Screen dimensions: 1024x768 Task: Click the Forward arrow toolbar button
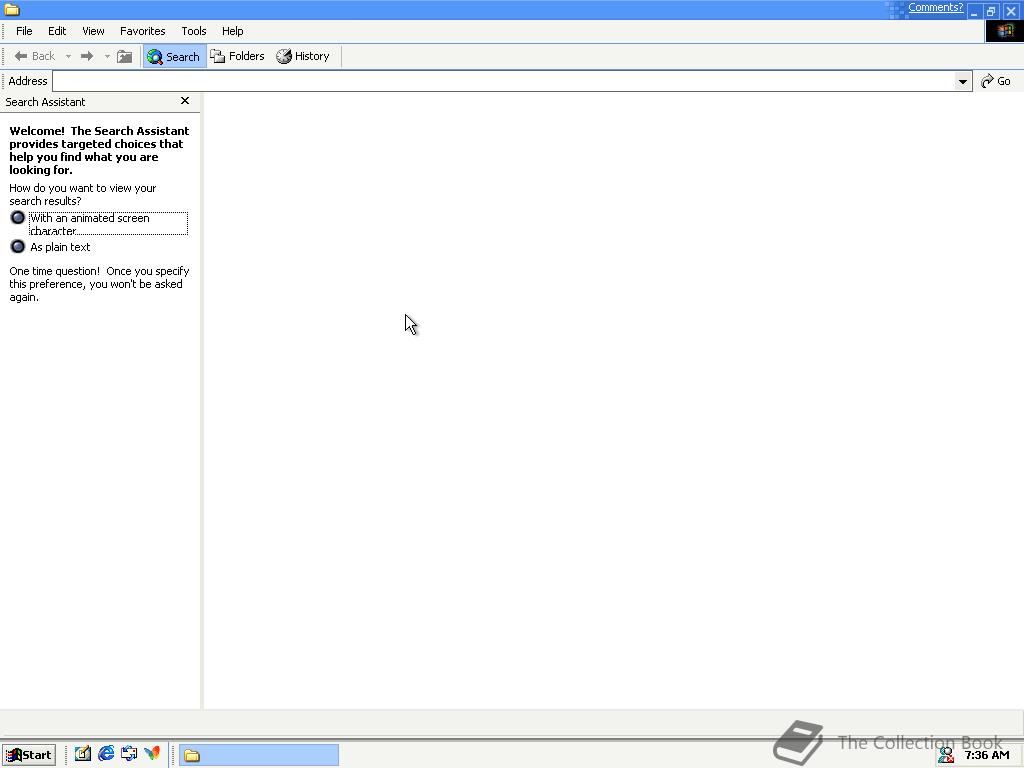87,56
